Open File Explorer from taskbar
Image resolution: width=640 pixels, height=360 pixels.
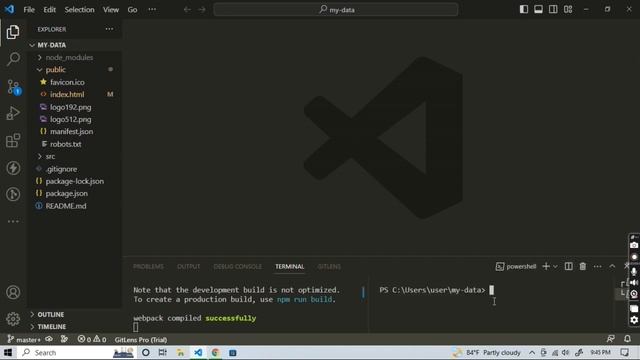pos(180,353)
